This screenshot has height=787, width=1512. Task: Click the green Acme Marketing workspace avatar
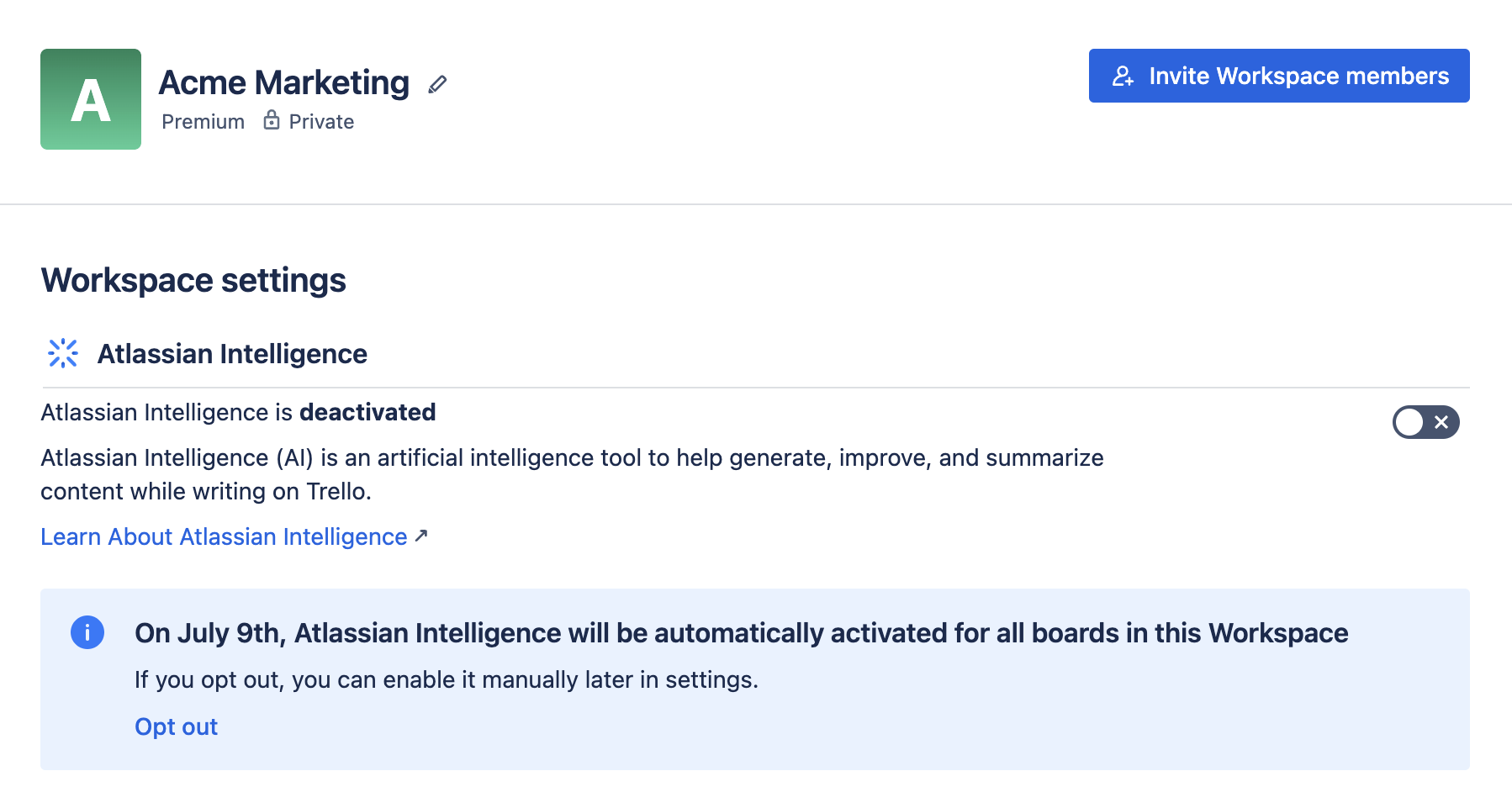[90, 98]
